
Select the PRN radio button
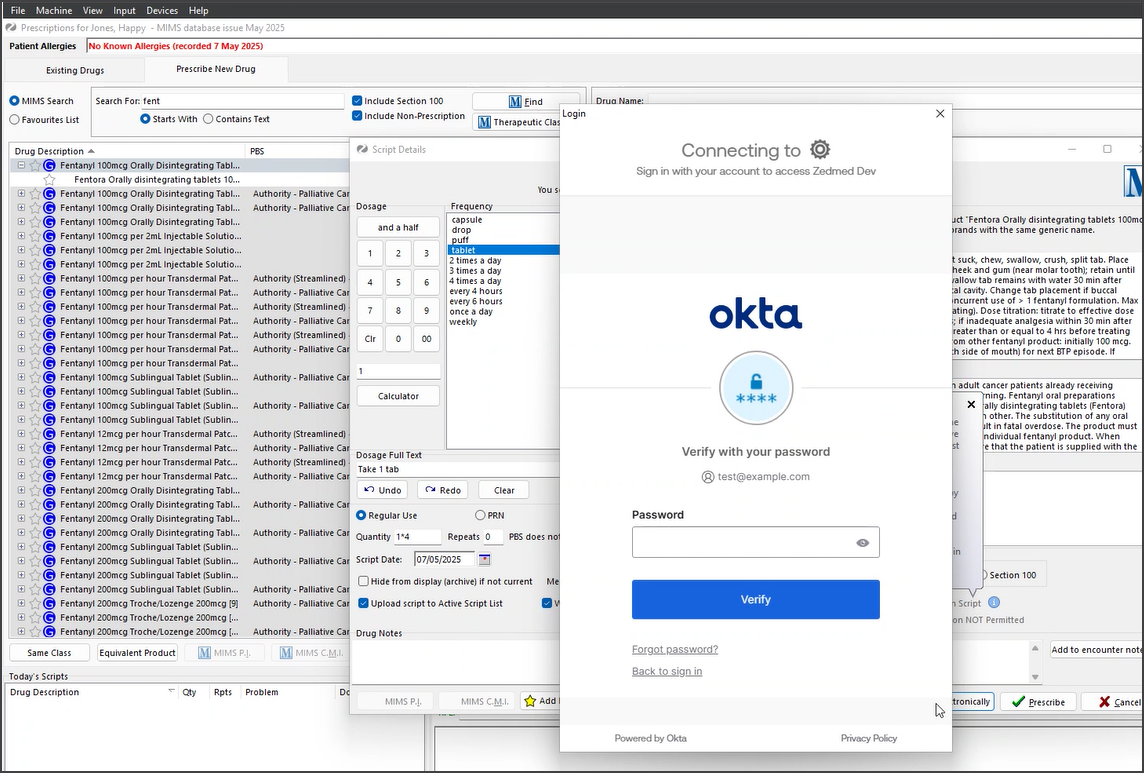480,515
